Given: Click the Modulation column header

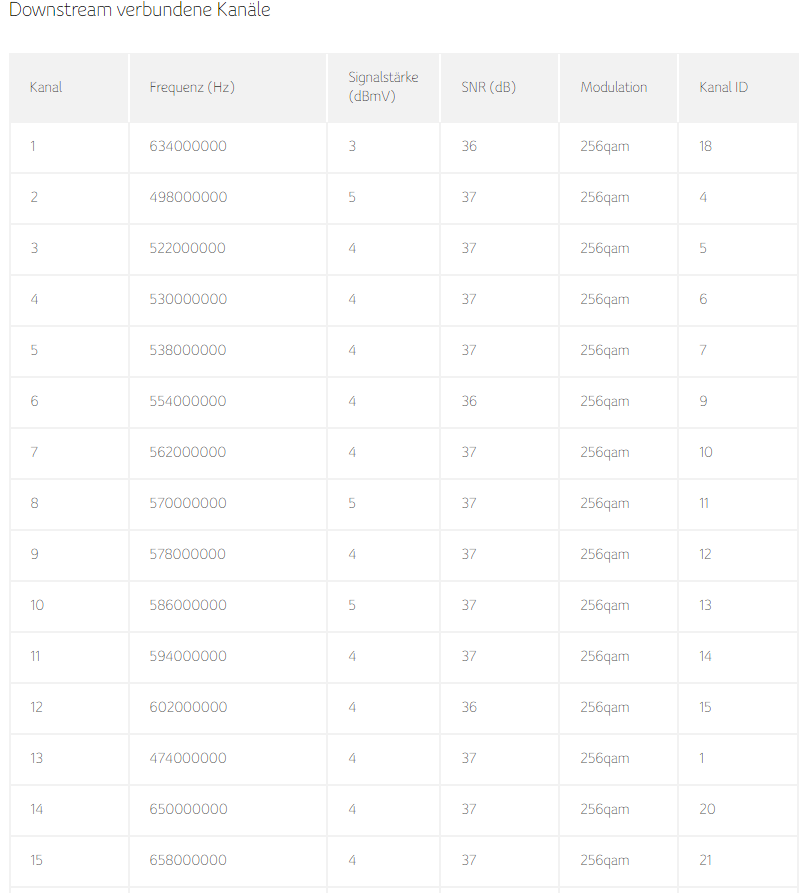Looking at the screenshot, I should click(x=613, y=87).
